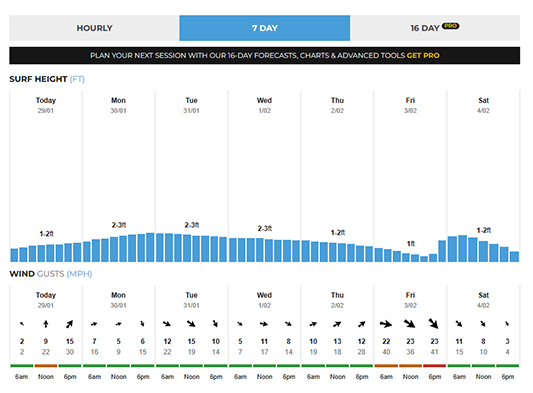The width and height of the screenshot is (533, 393).
Task: Click the Mon 2-3ft surf height label
Action: tap(119, 225)
